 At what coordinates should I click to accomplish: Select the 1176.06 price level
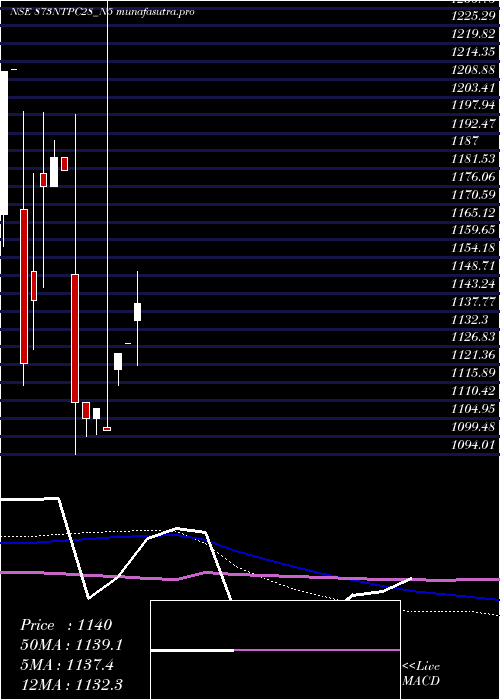(x=473, y=176)
